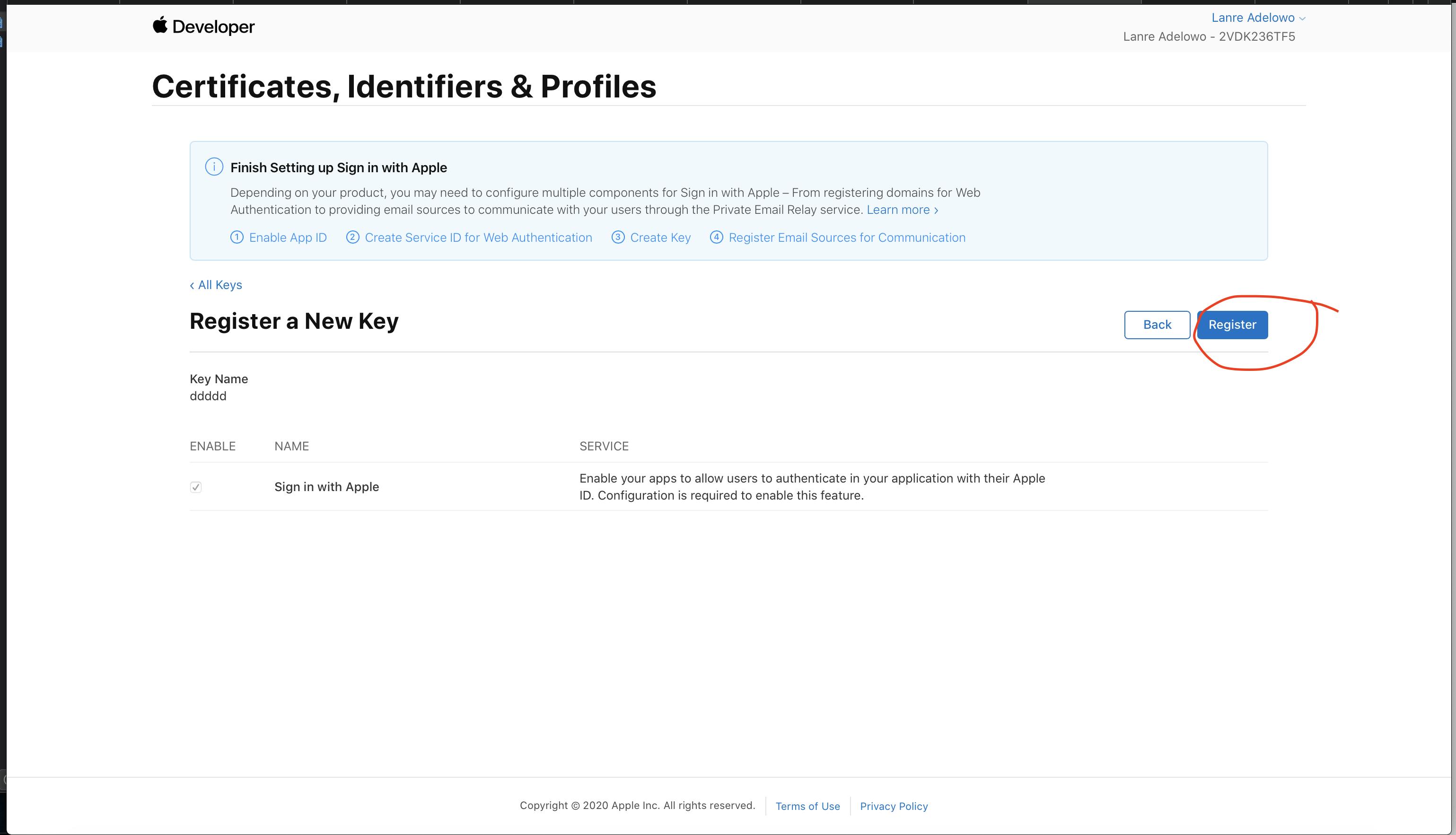Open Register Email Sources for Communication

837,237
